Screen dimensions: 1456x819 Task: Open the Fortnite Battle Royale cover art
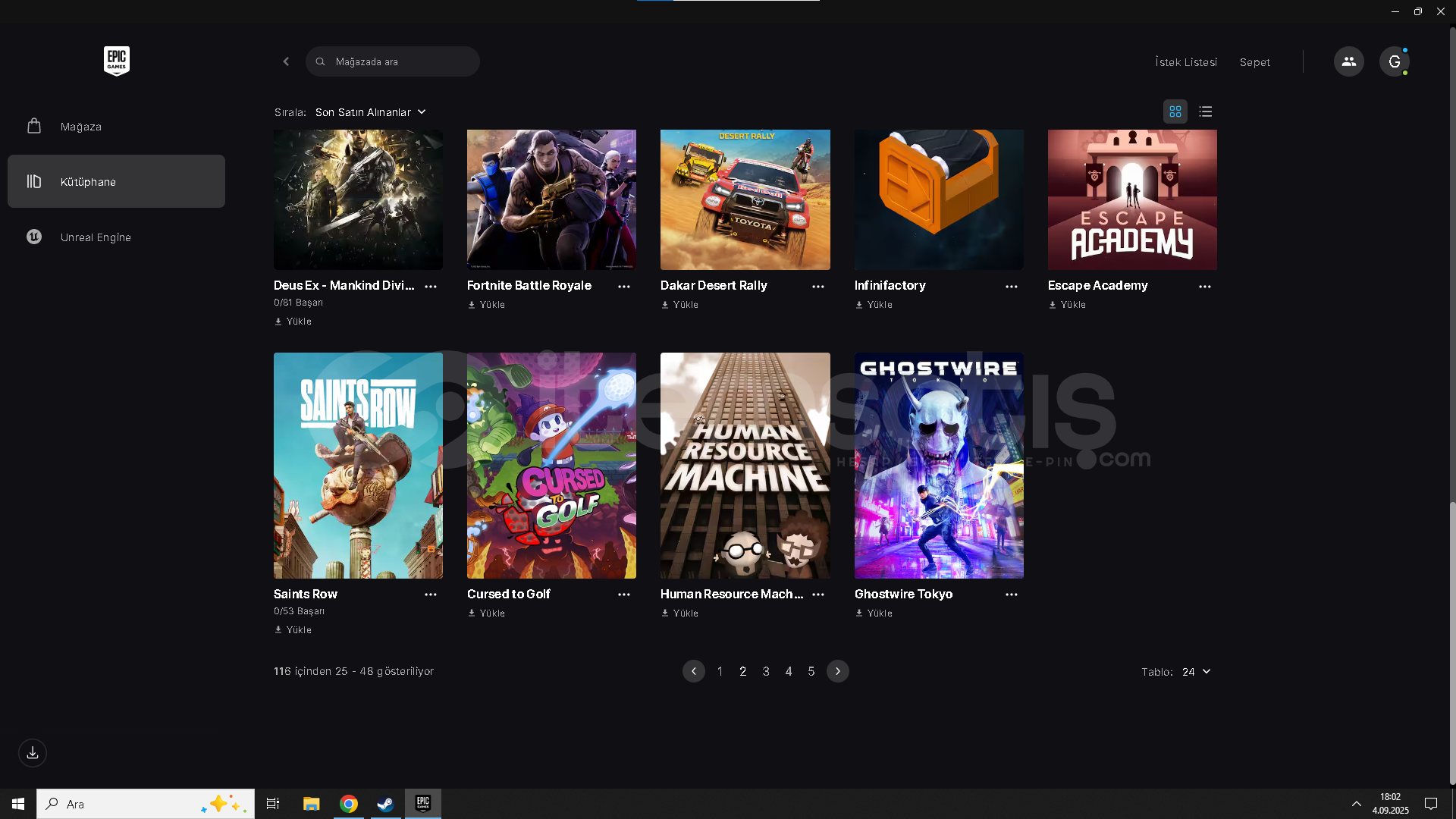[551, 199]
